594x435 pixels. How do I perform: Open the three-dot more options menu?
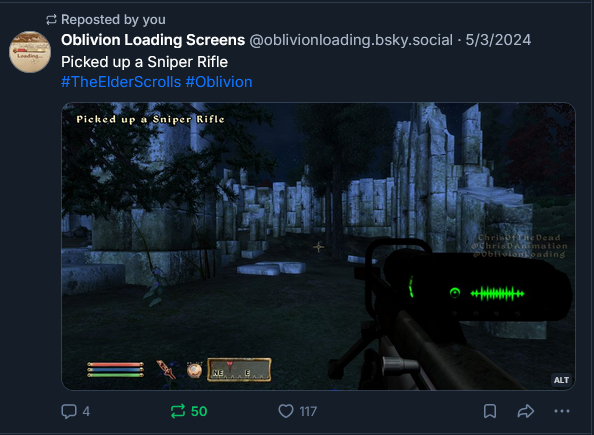click(x=562, y=411)
